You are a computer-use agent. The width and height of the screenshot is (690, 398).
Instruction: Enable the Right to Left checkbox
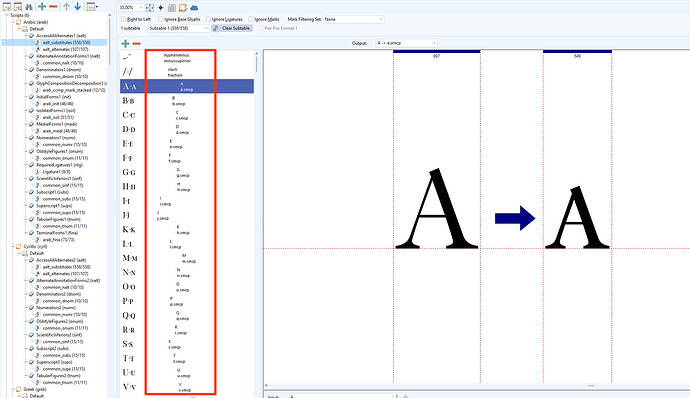(x=124, y=19)
